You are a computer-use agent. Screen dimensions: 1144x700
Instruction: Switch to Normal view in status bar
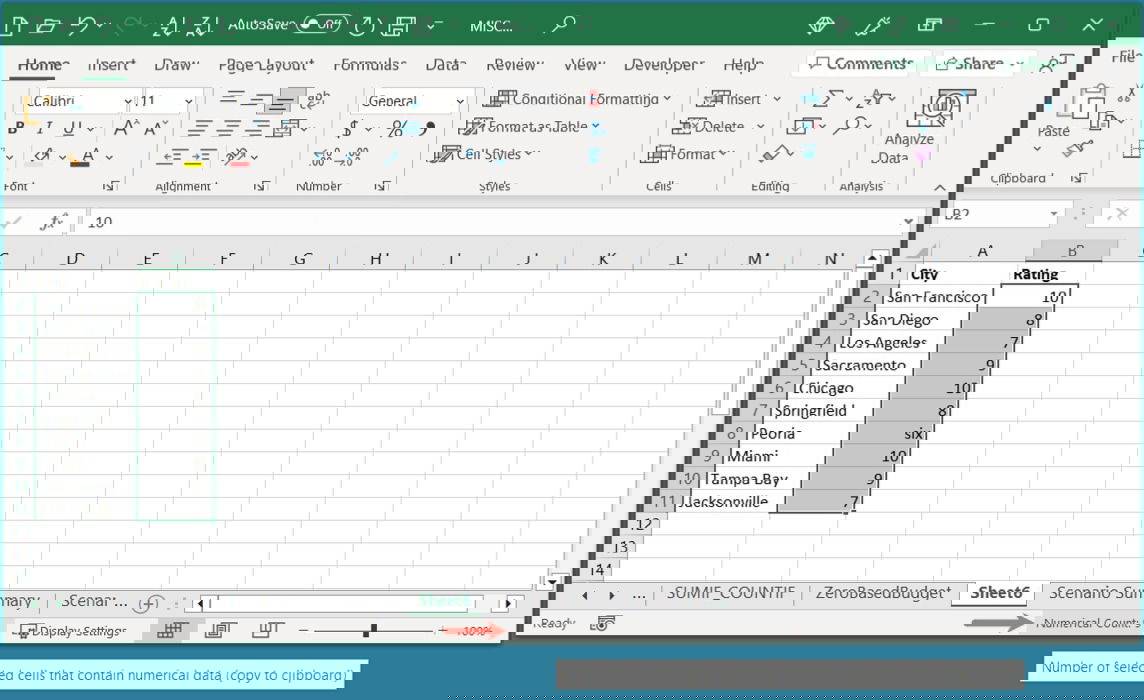click(x=171, y=630)
